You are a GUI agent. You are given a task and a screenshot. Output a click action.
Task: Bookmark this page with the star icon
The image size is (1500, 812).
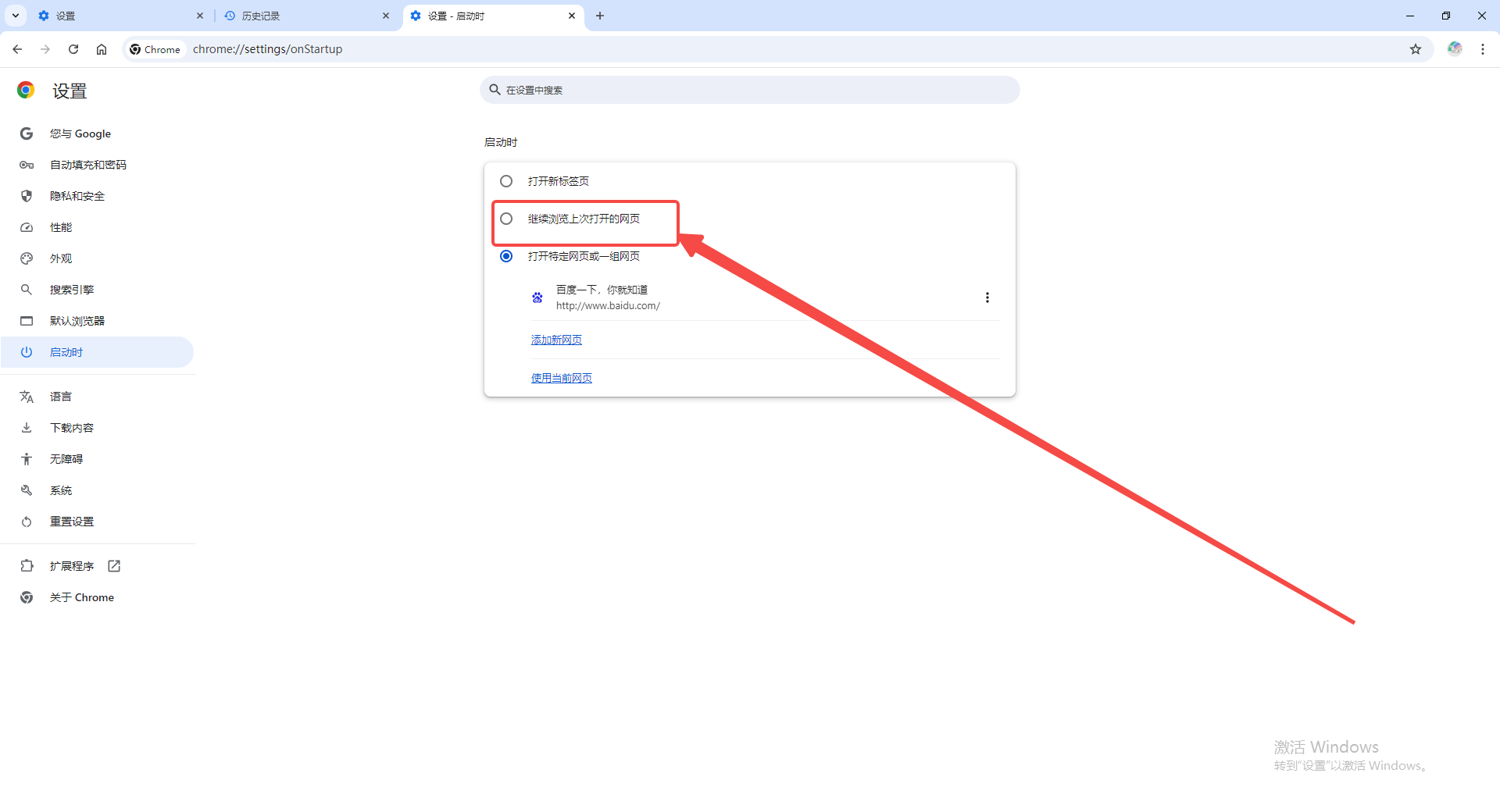coord(1416,49)
